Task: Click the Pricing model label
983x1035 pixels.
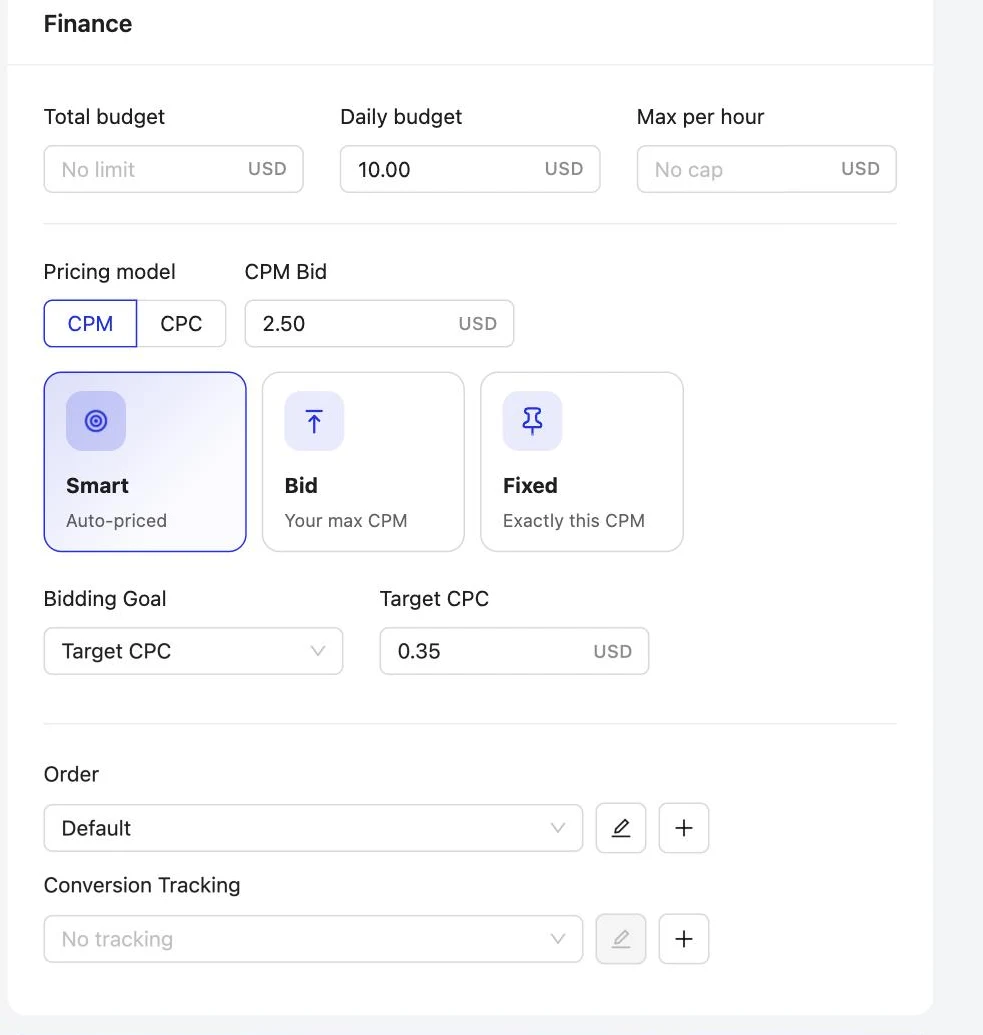Action: coord(110,272)
